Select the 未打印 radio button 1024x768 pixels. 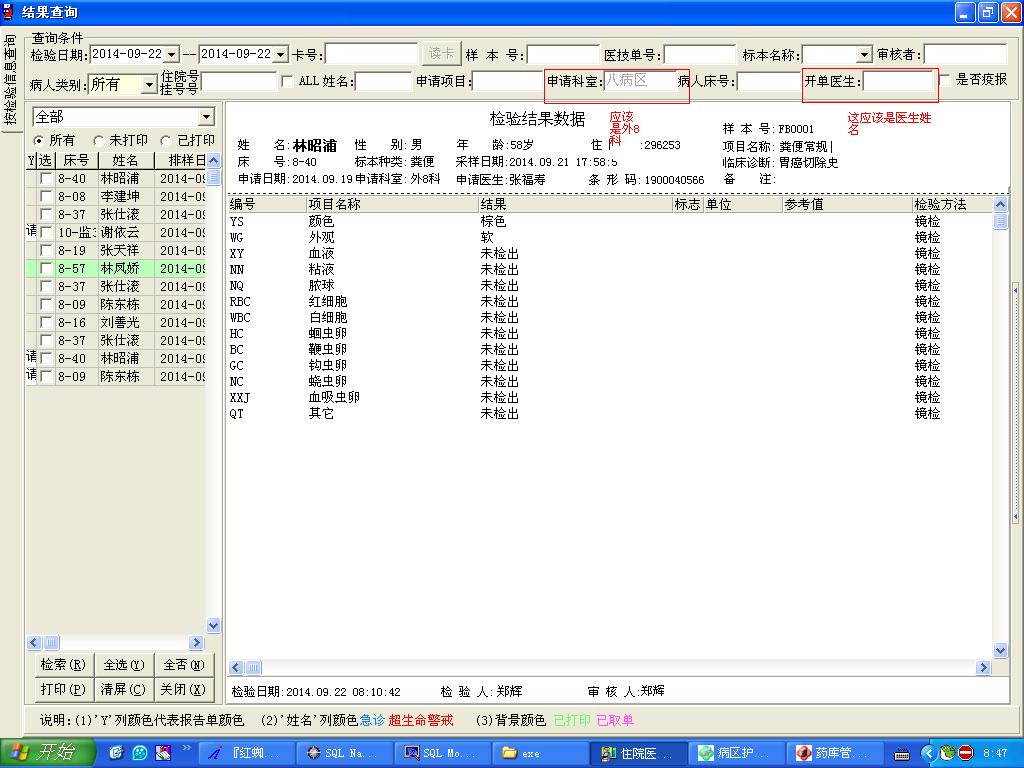coord(99,140)
